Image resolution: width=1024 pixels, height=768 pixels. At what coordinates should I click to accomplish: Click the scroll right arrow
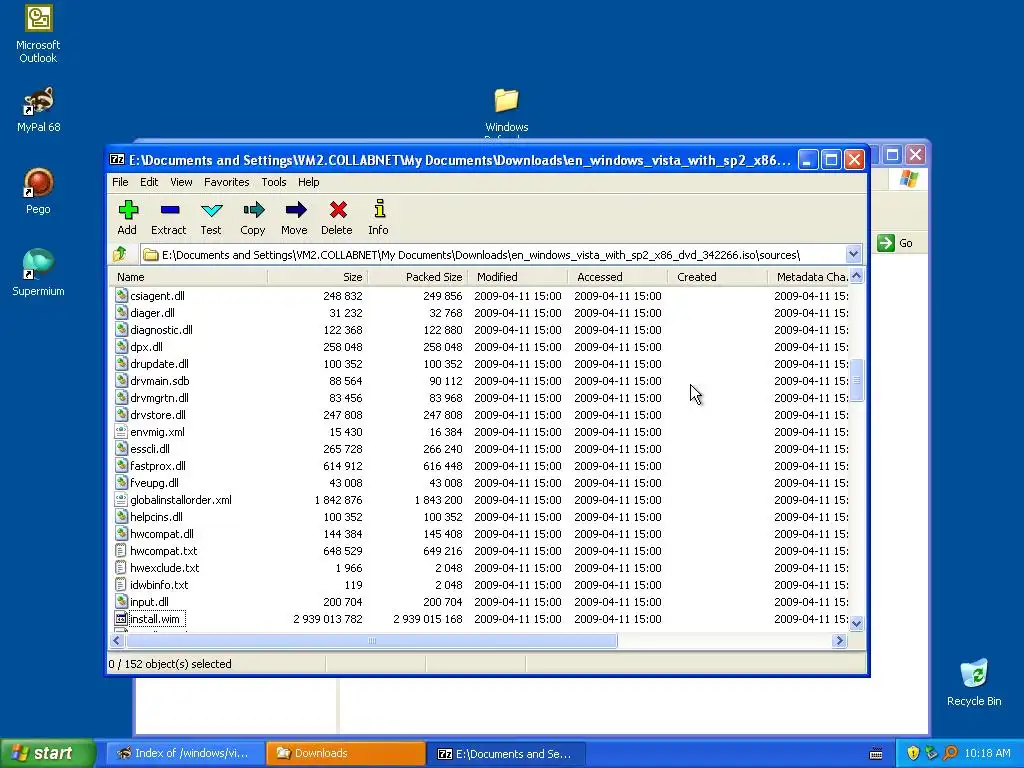click(840, 641)
